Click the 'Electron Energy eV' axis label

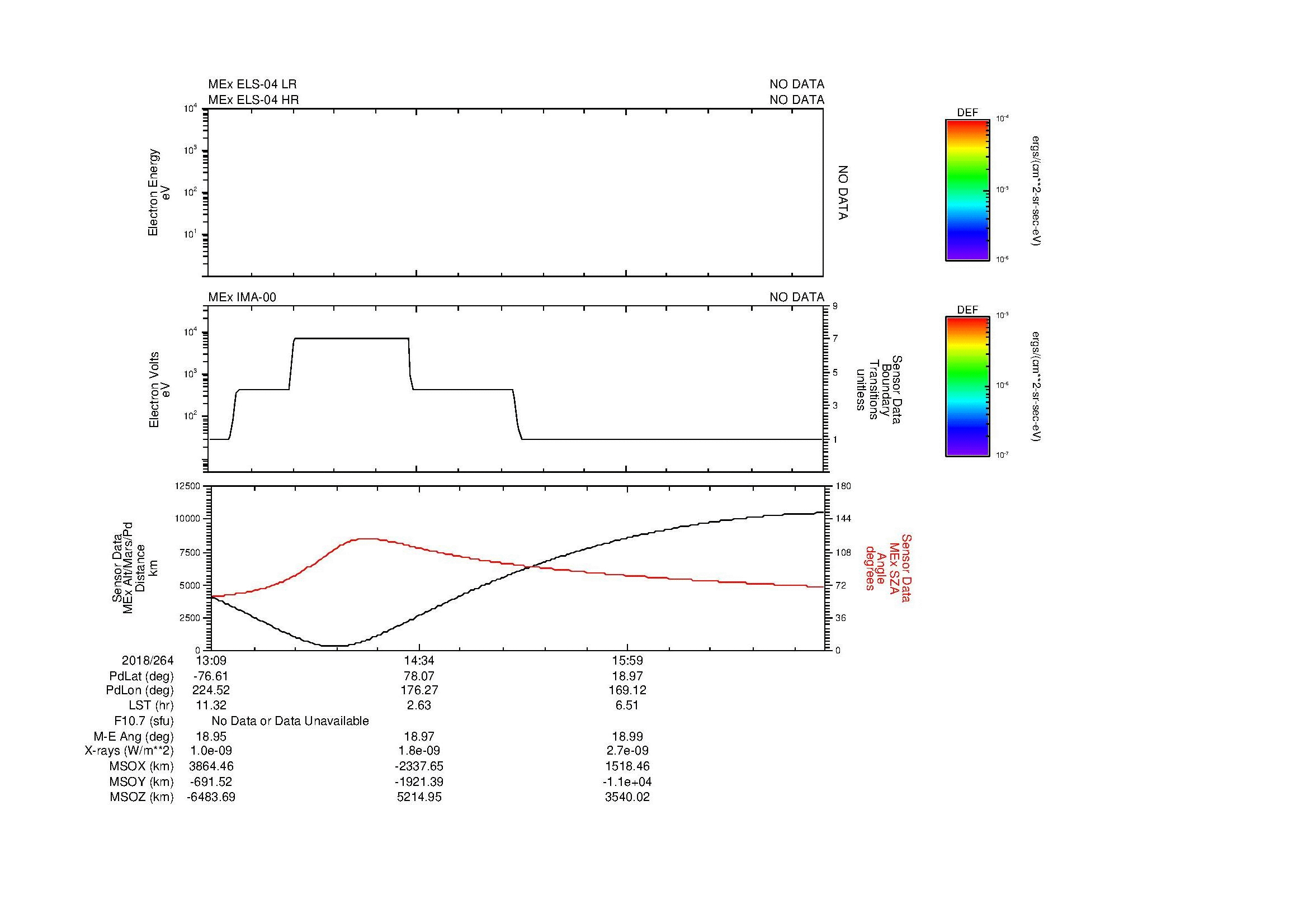[x=159, y=192]
